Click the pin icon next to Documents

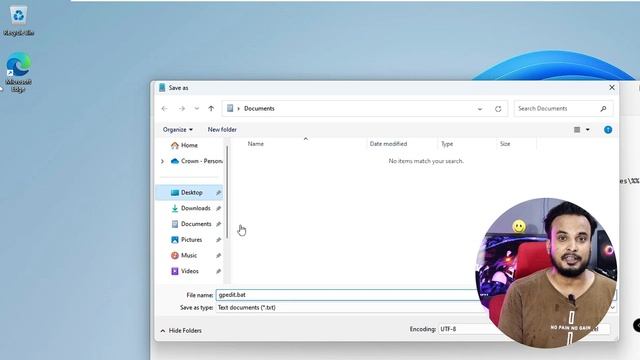click(x=218, y=224)
